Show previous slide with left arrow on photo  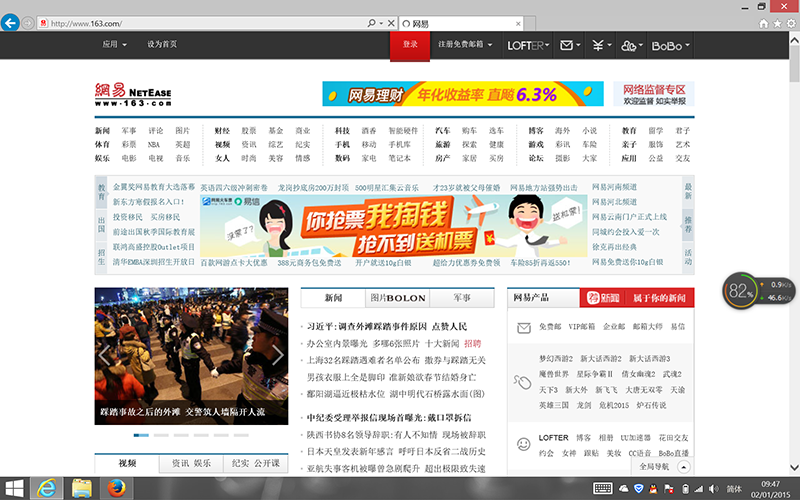(x=104, y=356)
